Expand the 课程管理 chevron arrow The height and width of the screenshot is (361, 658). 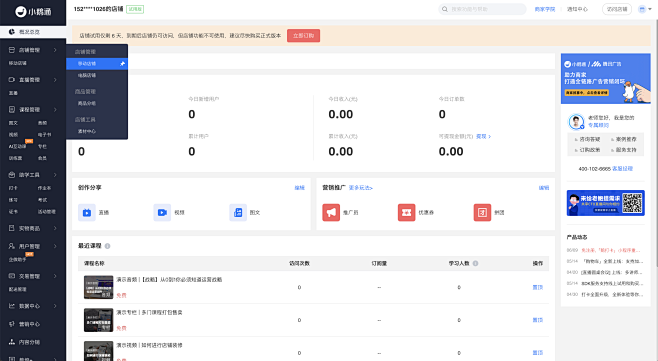point(55,110)
